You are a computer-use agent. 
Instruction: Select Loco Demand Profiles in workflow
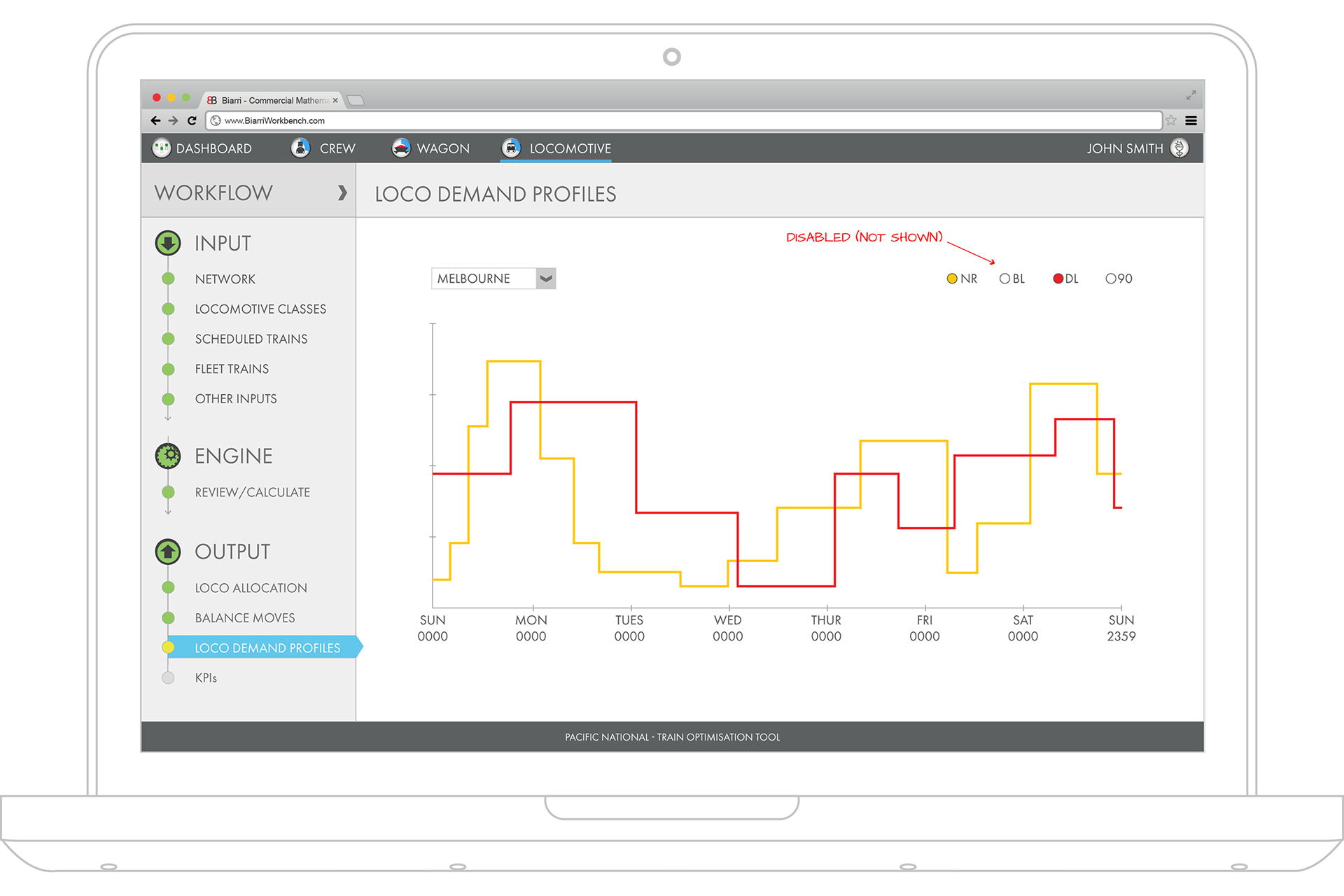tap(266, 647)
